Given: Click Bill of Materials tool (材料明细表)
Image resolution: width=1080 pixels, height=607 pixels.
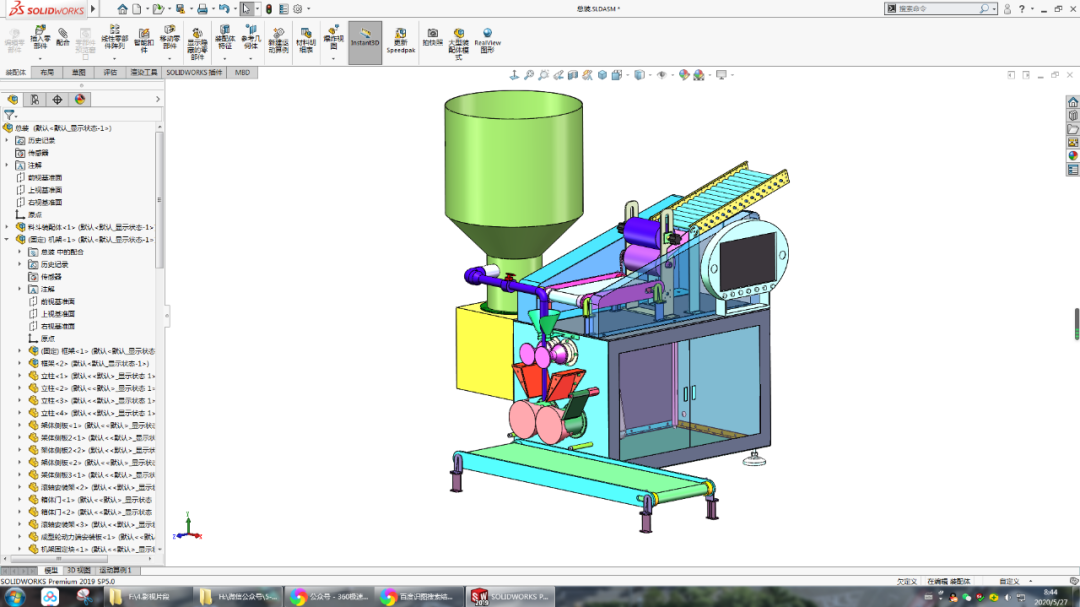Looking at the screenshot, I should [x=306, y=41].
